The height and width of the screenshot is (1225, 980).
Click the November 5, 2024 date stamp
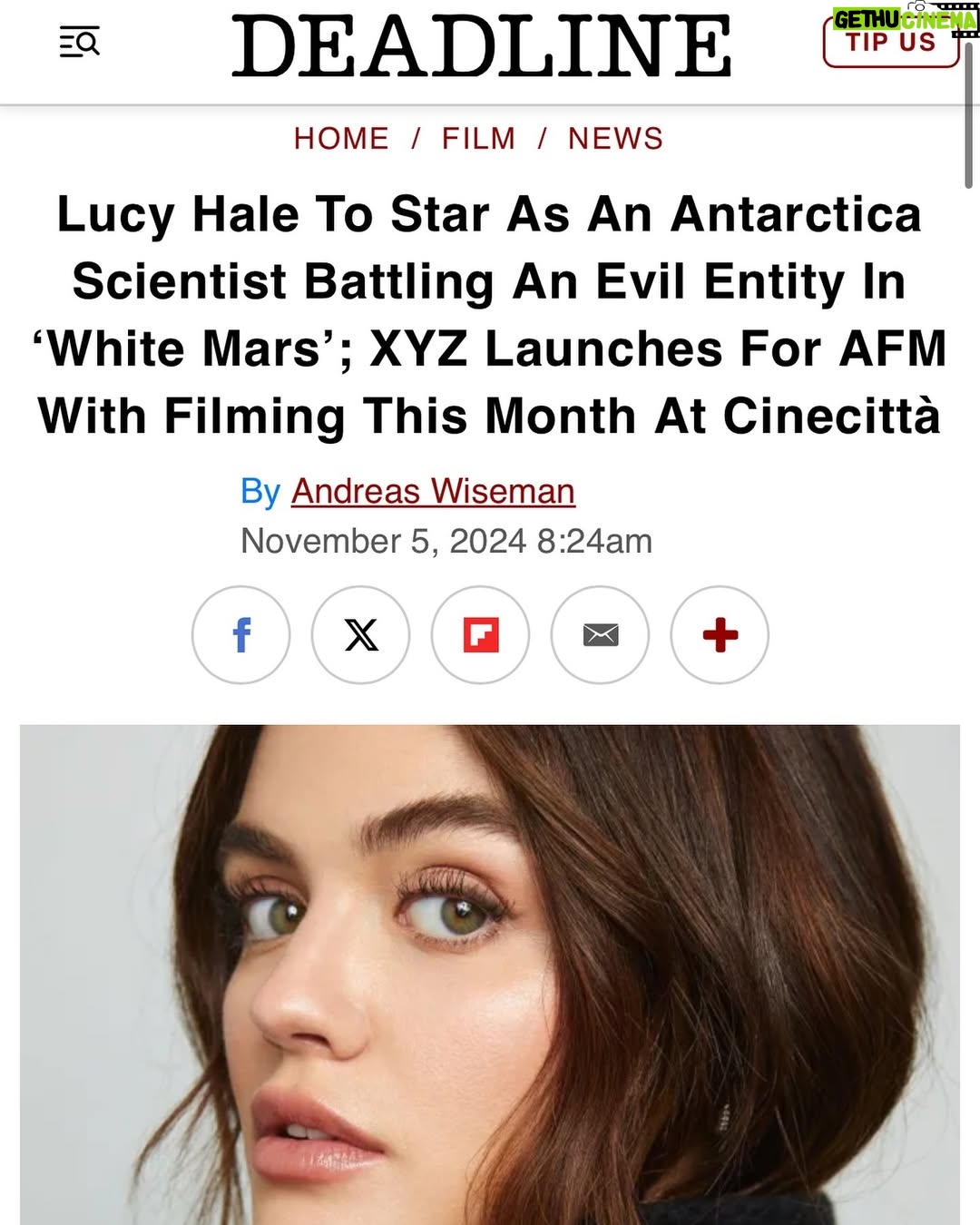446,541
